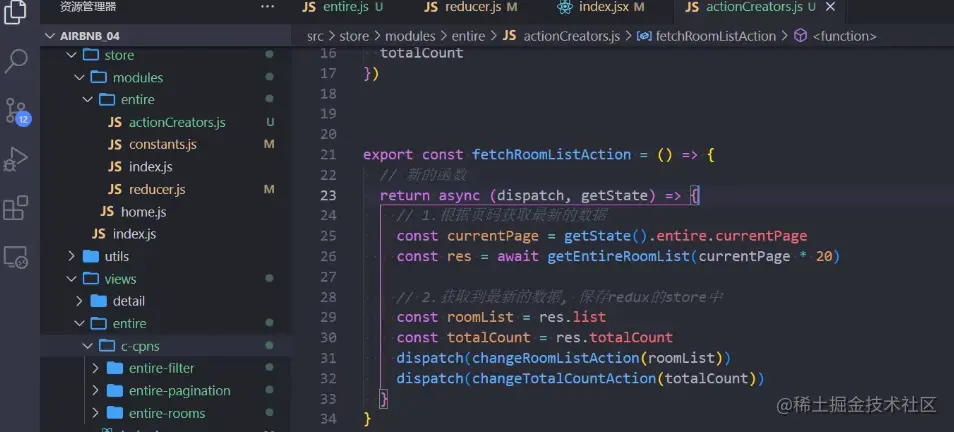
Task: Click line number 21 in the gutter
Action: point(327,155)
